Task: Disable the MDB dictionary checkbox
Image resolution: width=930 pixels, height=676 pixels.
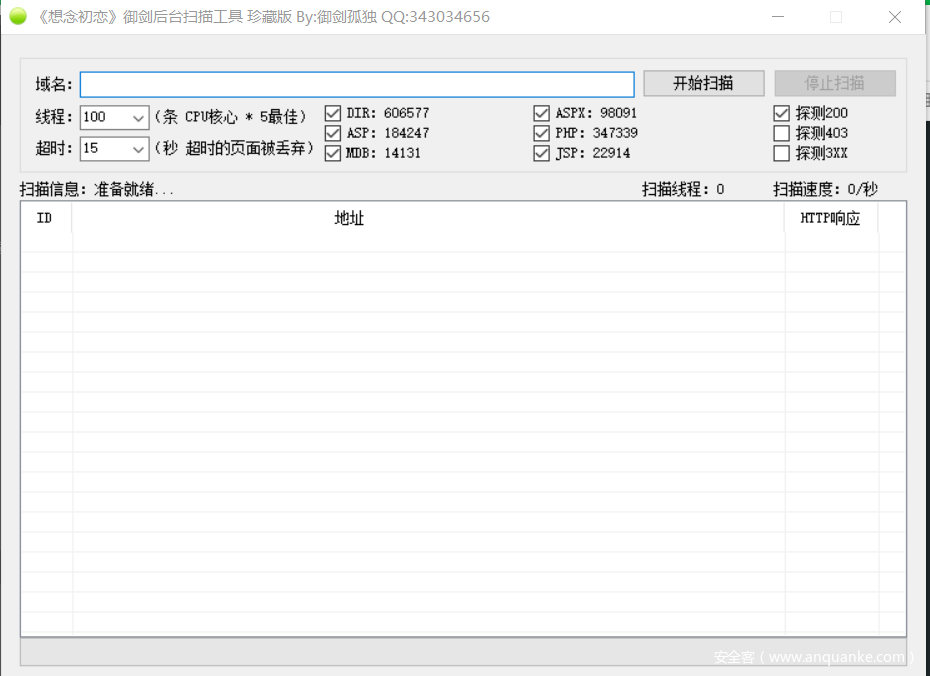Action: tap(333, 153)
